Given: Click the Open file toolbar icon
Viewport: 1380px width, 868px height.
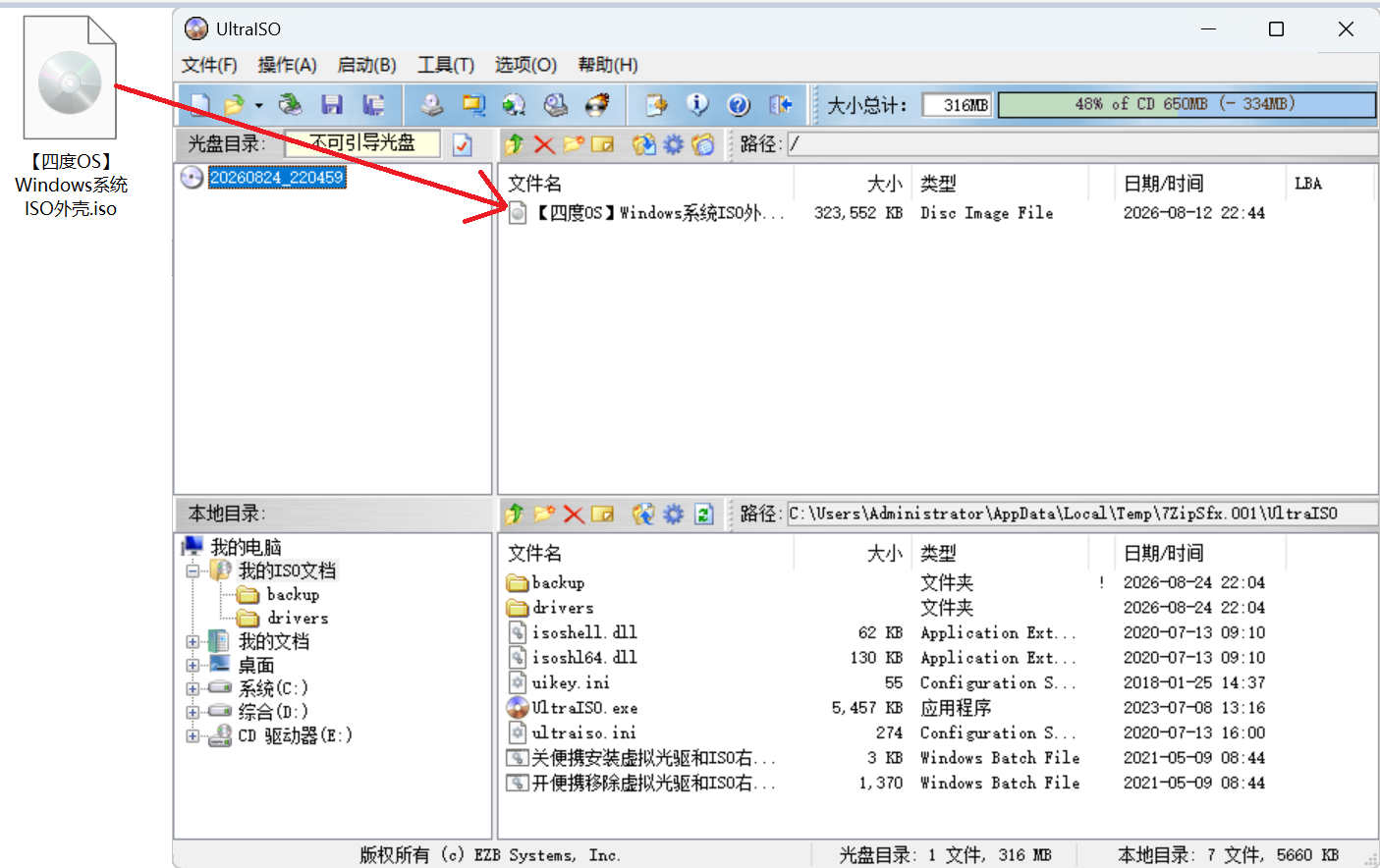Looking at the screenshot, I should (234, 105).
